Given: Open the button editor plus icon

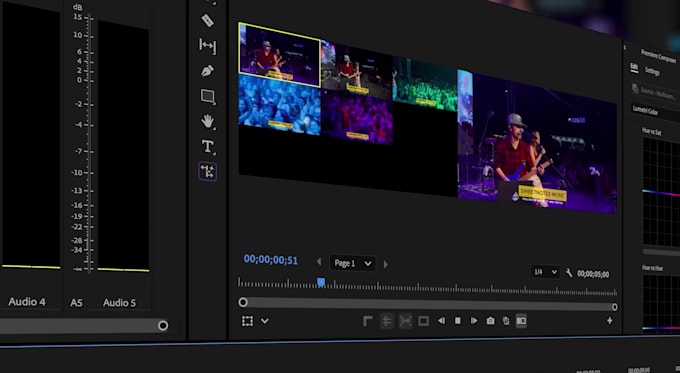Looking at the screenshot, I should tap(609, 321).
